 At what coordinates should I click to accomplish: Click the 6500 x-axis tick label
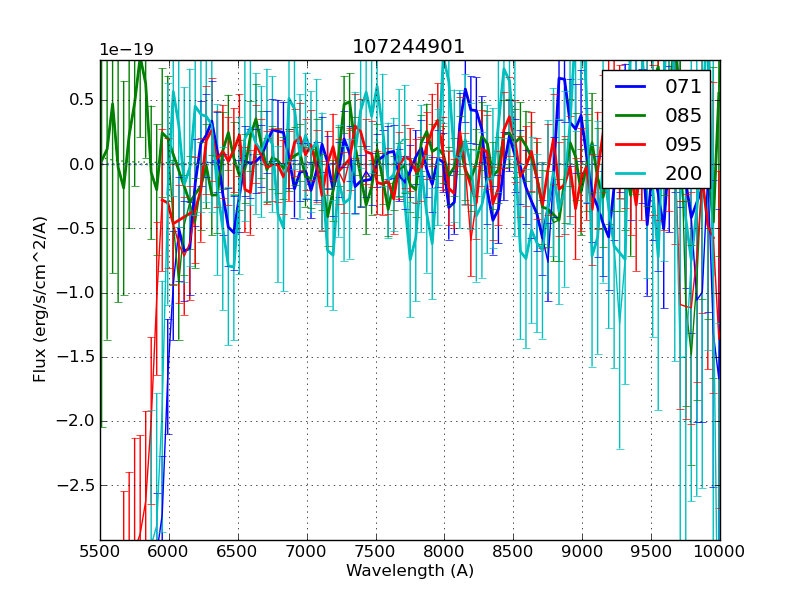click(238, 551)
